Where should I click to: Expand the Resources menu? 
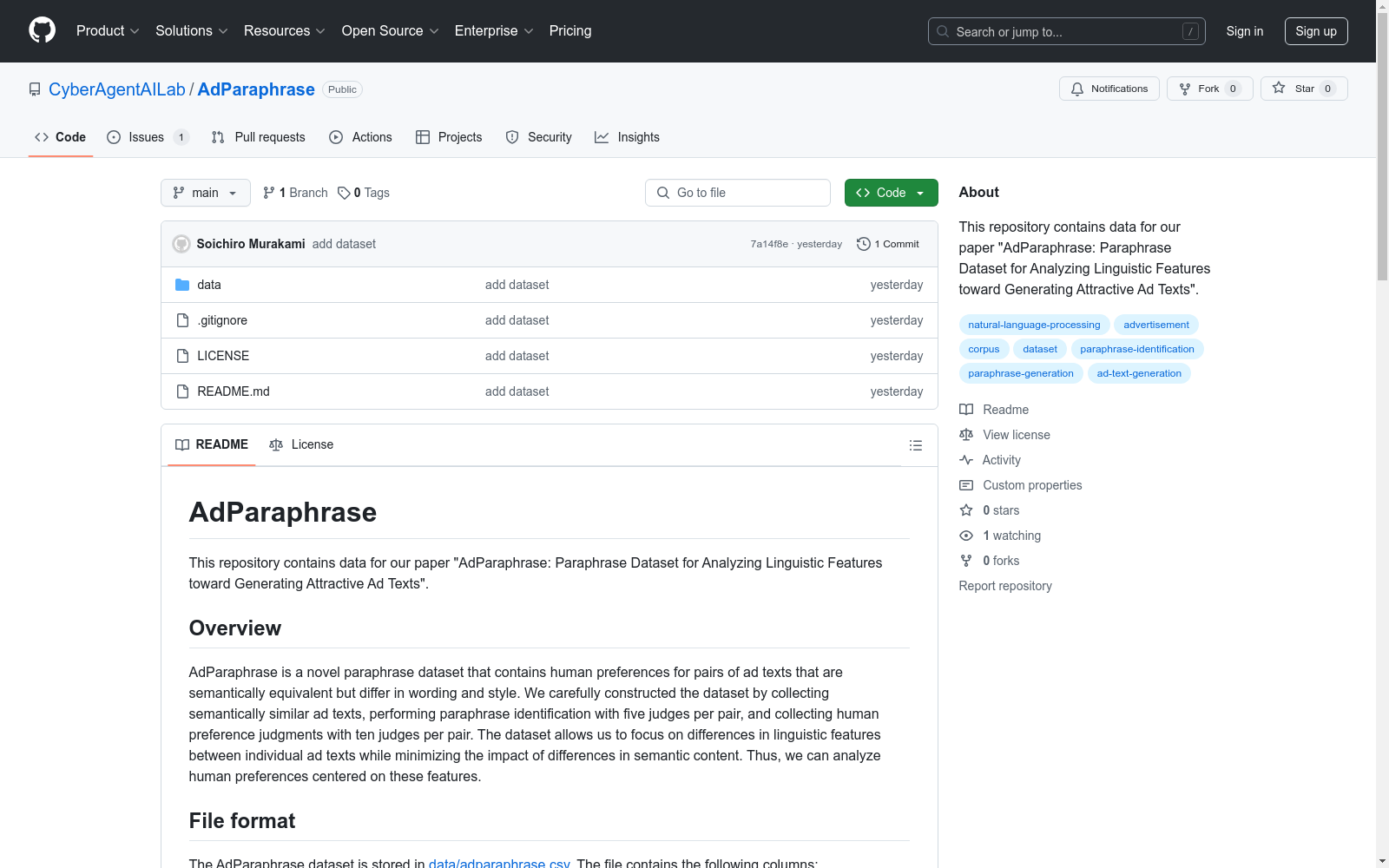(285, 31)
